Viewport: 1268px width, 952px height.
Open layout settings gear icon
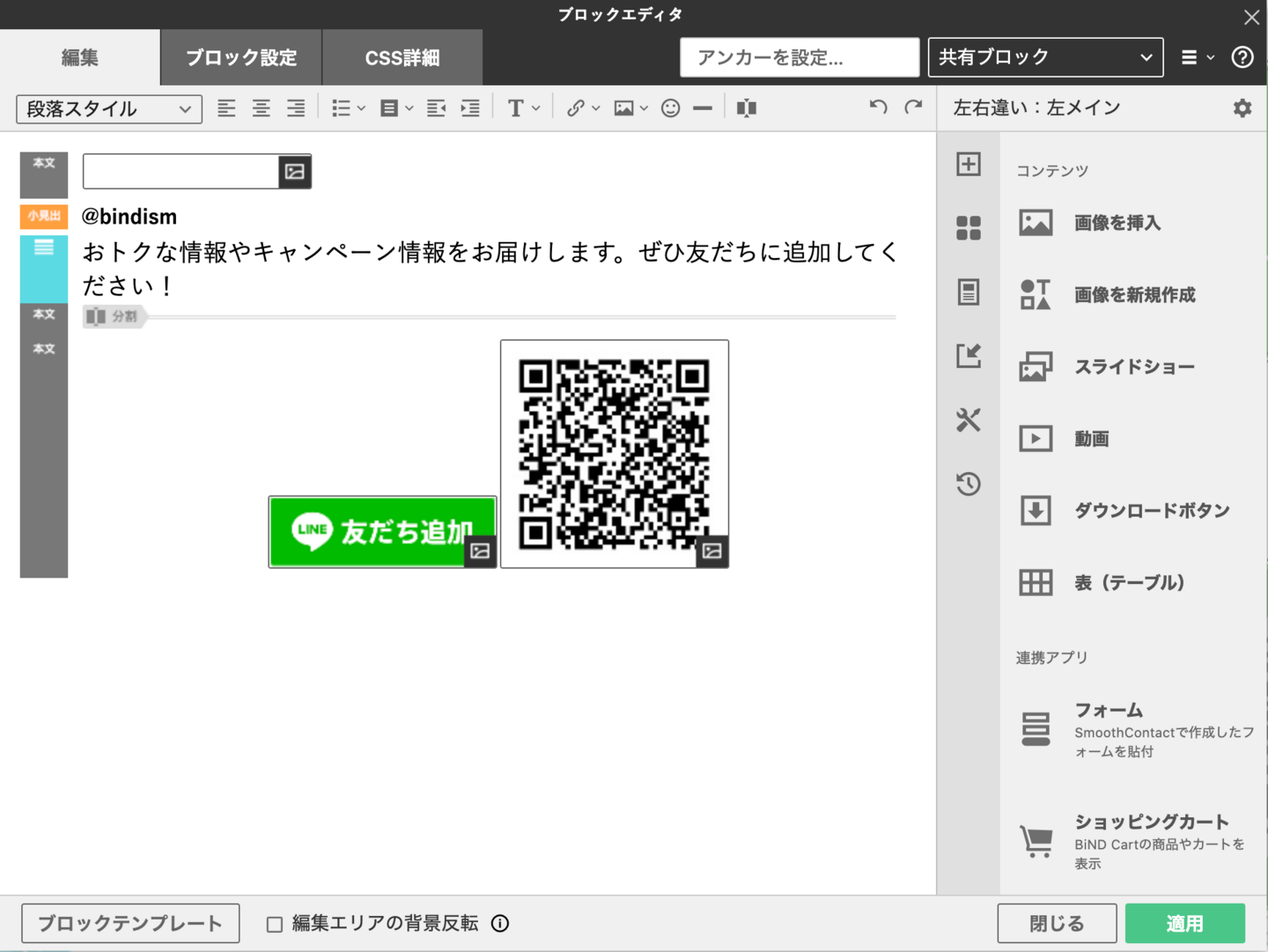[1242, 108]
